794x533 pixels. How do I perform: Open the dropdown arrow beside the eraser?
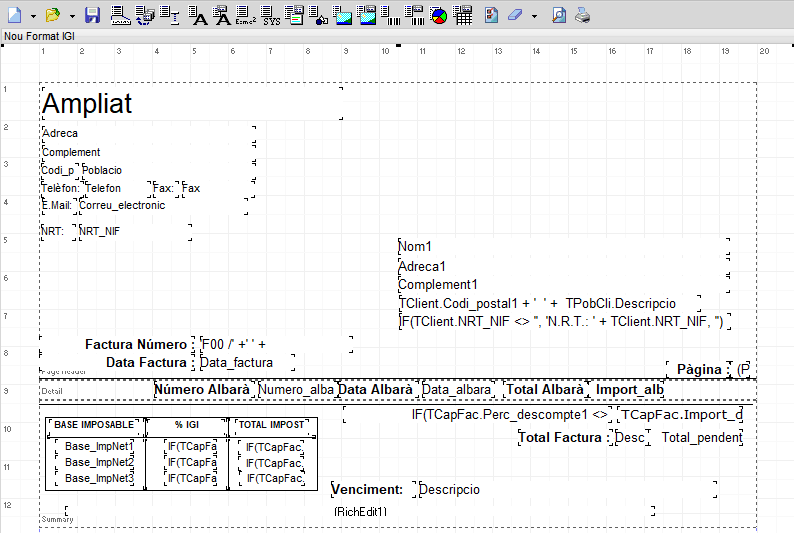[x=534, y=16]
